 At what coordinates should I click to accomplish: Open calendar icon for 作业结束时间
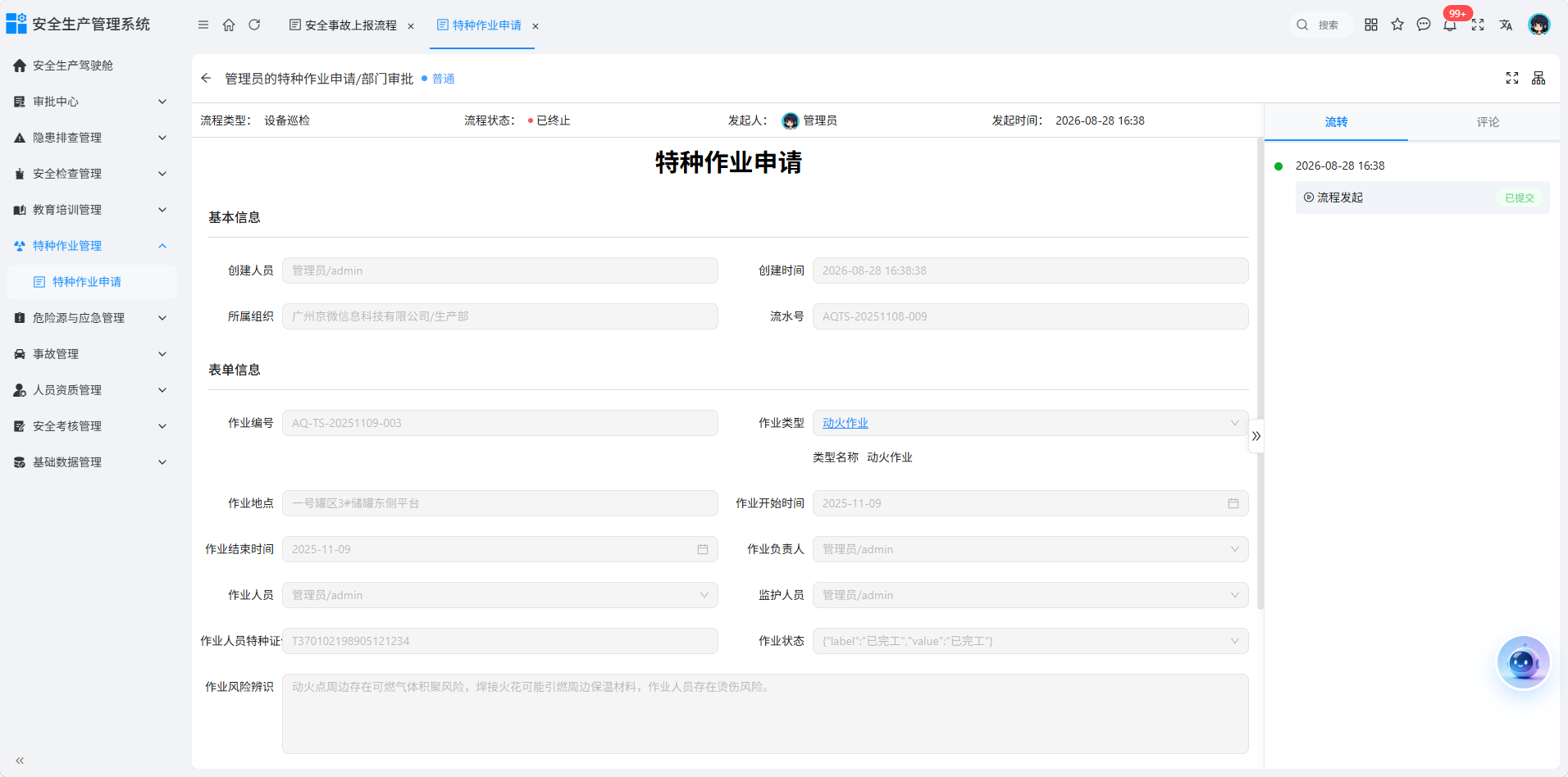click(x=703, y=549)
